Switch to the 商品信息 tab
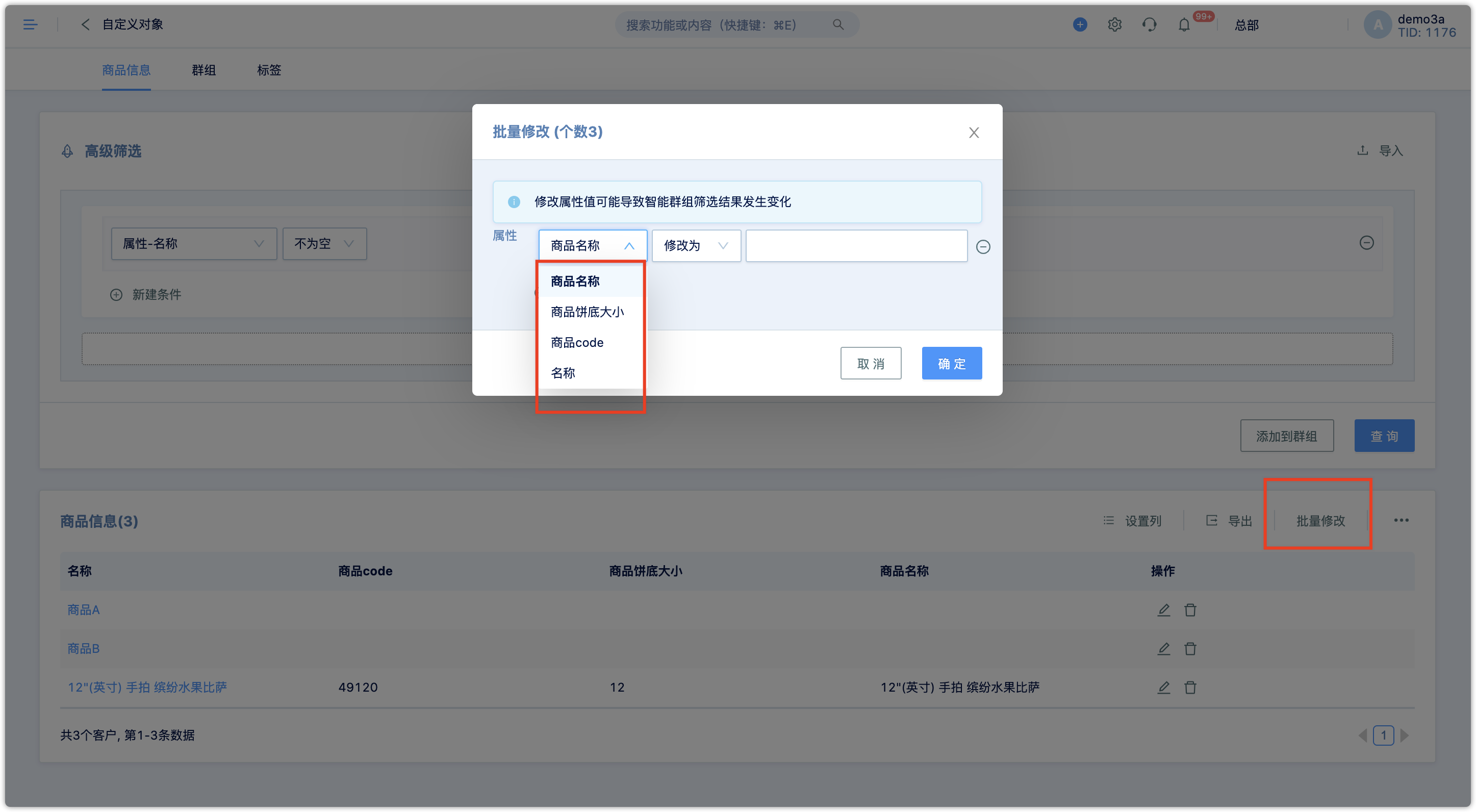This screenshot has height=812, width=1476. click(x=126, y=70)
